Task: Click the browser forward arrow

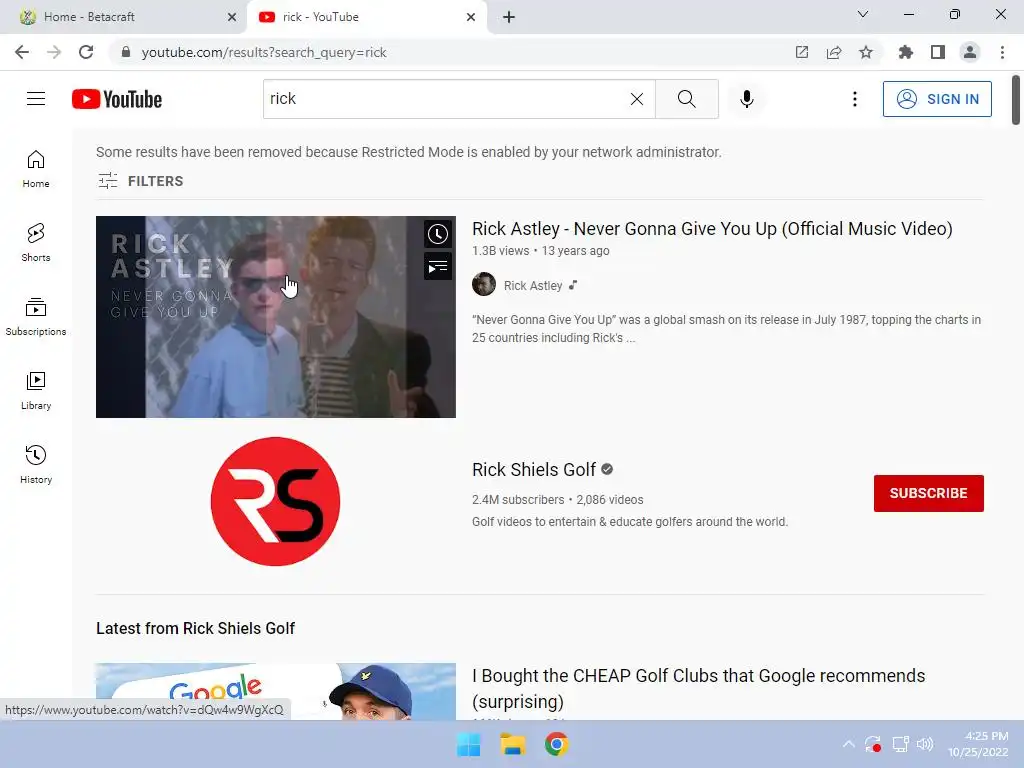Action: click(x=54, y=52)
